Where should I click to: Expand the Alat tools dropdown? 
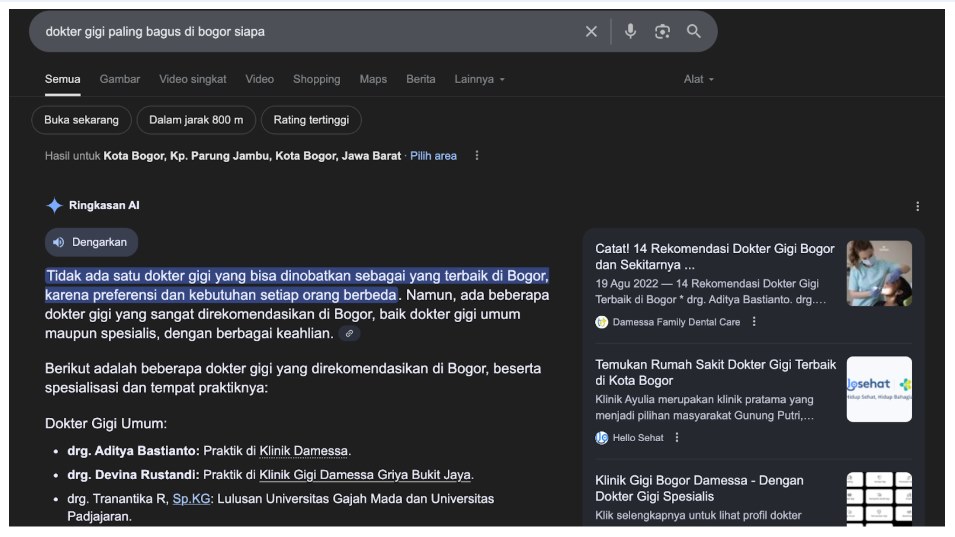click(699, 79)
